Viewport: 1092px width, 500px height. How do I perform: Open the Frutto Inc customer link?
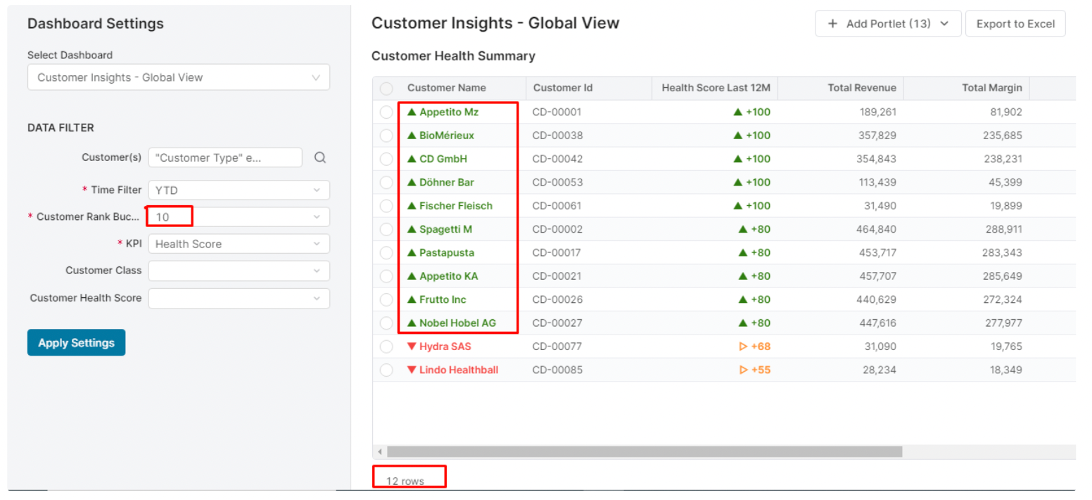pos(443,300)
